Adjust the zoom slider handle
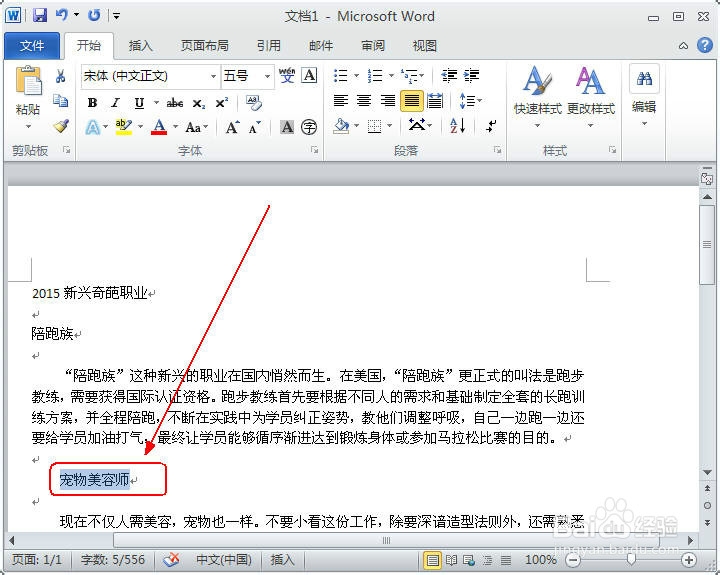 tap(631, 559)
